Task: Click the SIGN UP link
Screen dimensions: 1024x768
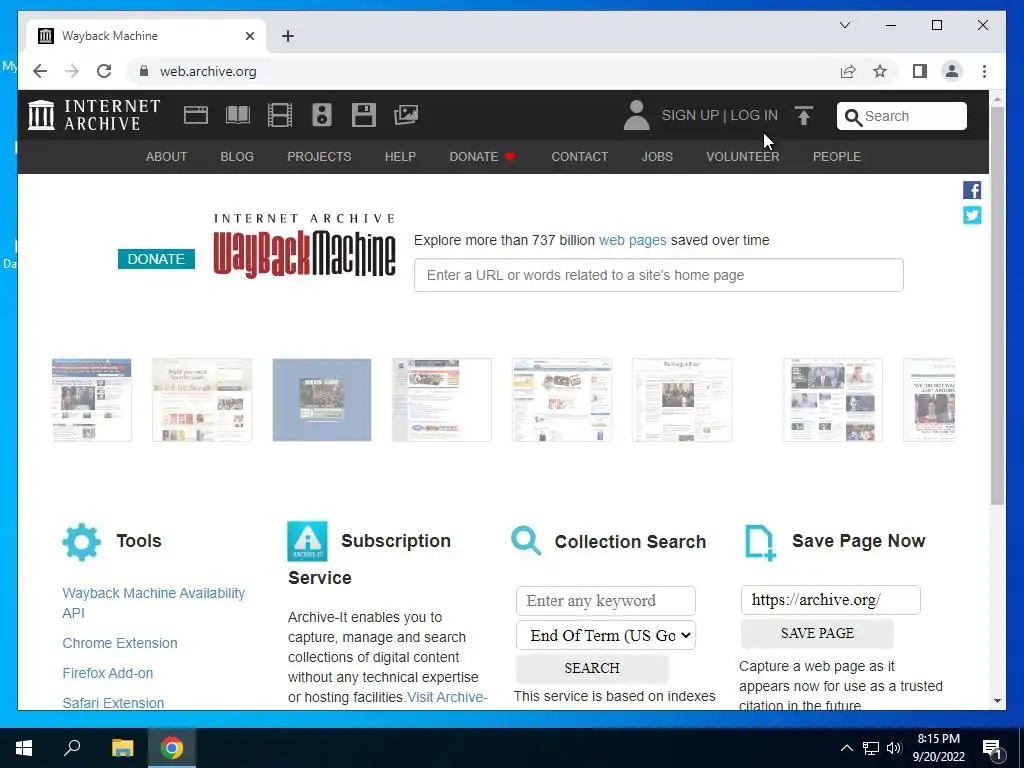Action: click(690, 115)
